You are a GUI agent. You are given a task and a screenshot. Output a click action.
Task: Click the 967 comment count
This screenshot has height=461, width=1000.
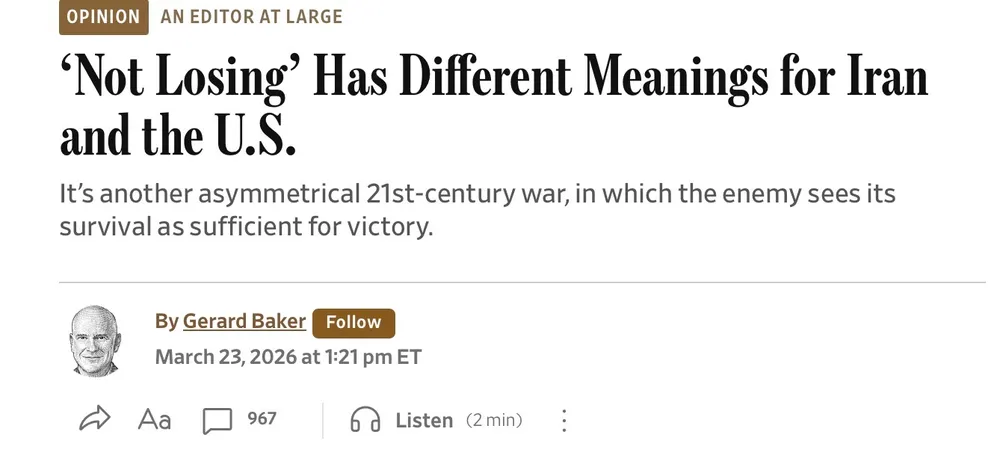262,419
